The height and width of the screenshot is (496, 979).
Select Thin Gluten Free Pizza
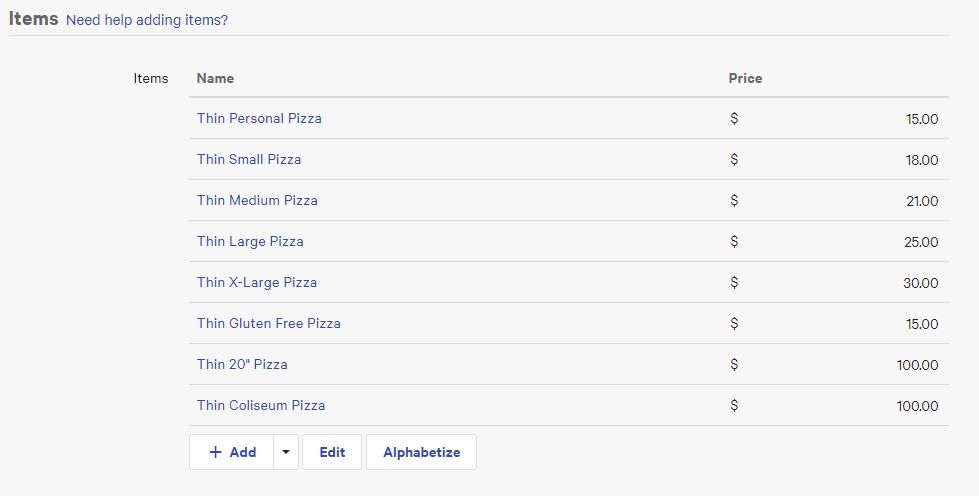(269, 323)
